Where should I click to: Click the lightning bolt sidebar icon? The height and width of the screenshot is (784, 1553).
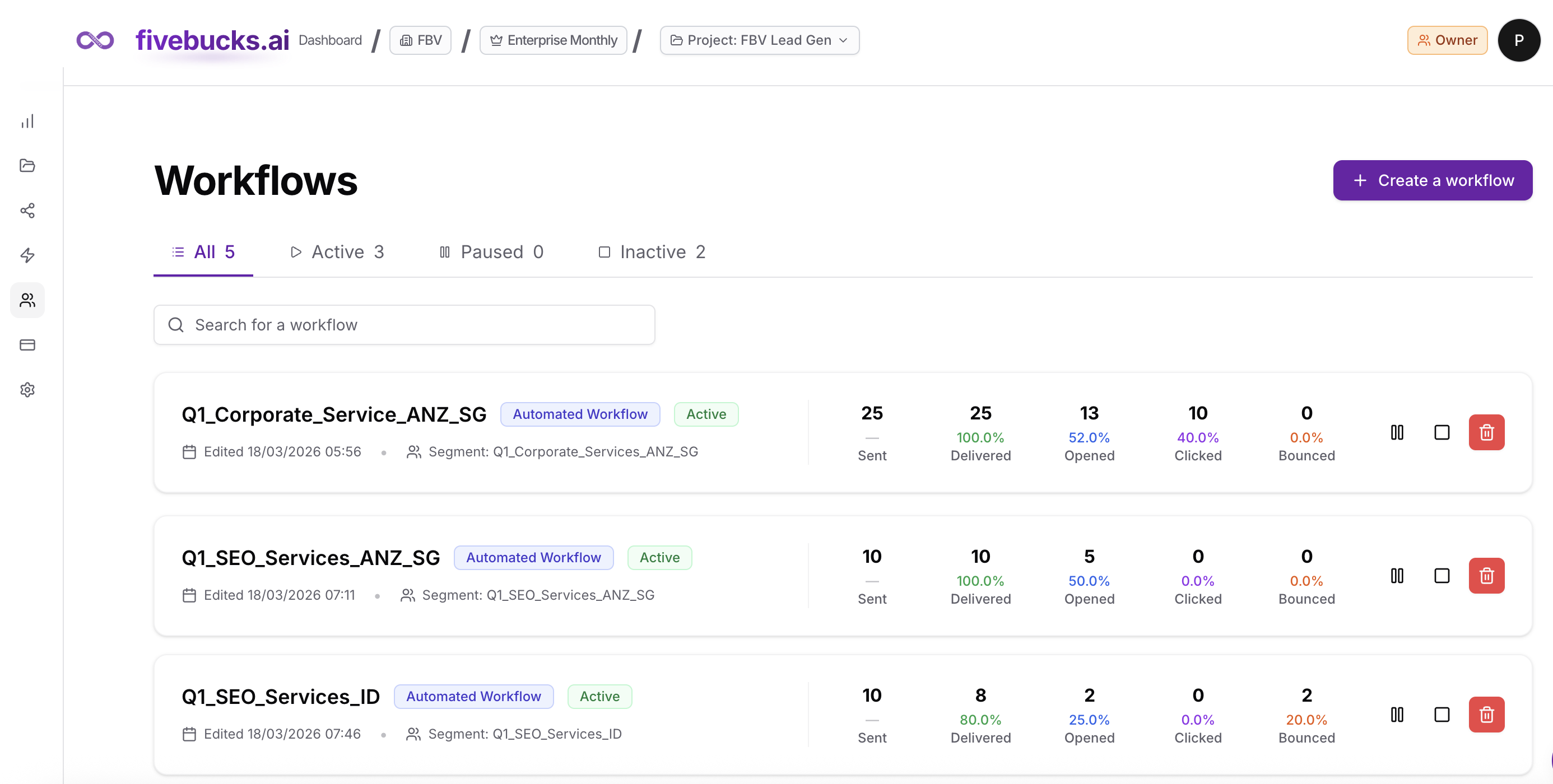27,255
